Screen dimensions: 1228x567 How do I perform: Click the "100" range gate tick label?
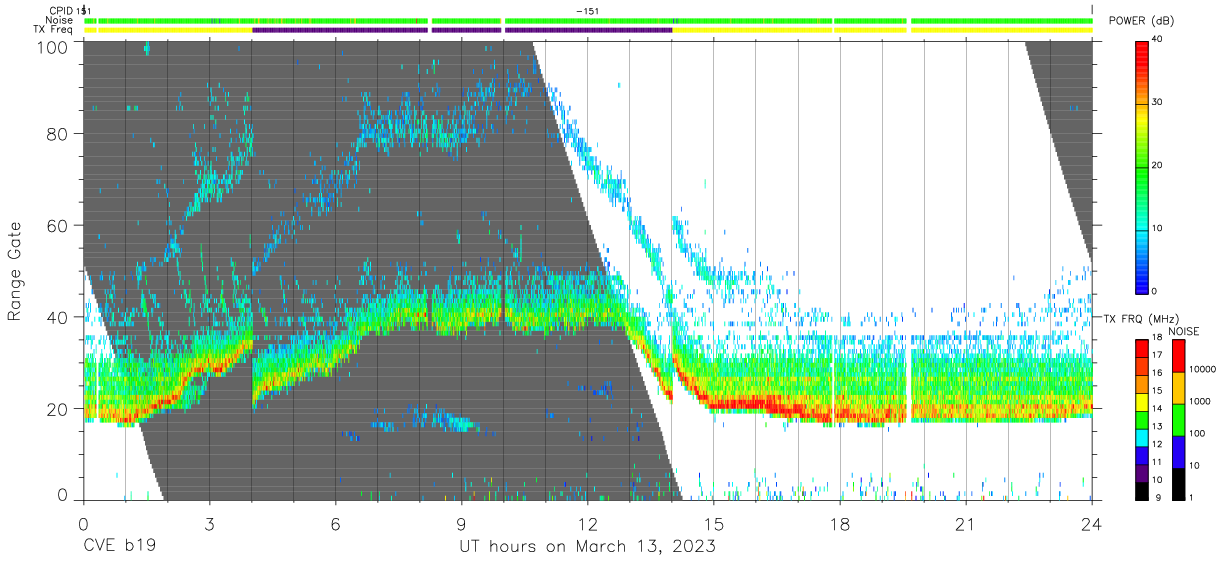[54, 47]
